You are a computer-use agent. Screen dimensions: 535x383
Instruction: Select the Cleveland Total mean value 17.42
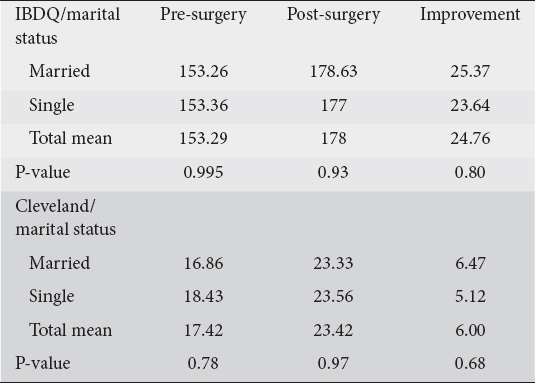(203, 330)
